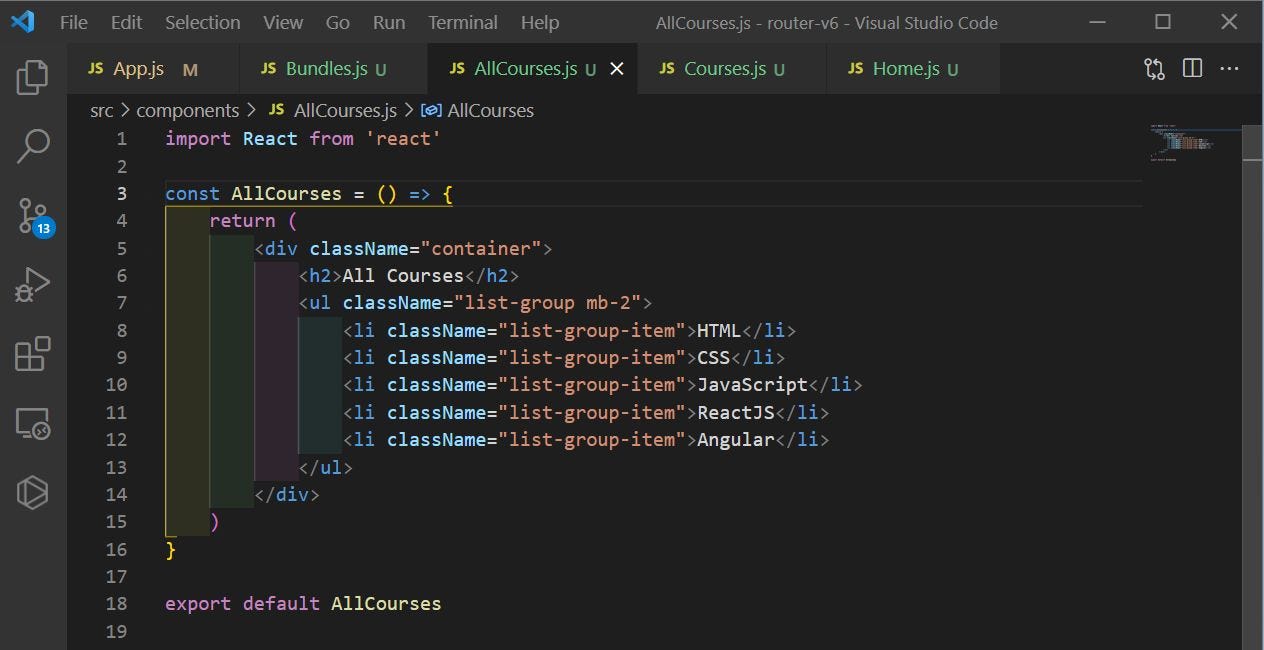Image resolution: width=1264 pixels, height=650 pixels.
Task: Click the import keyword on line 1
Action: point(198,138)
